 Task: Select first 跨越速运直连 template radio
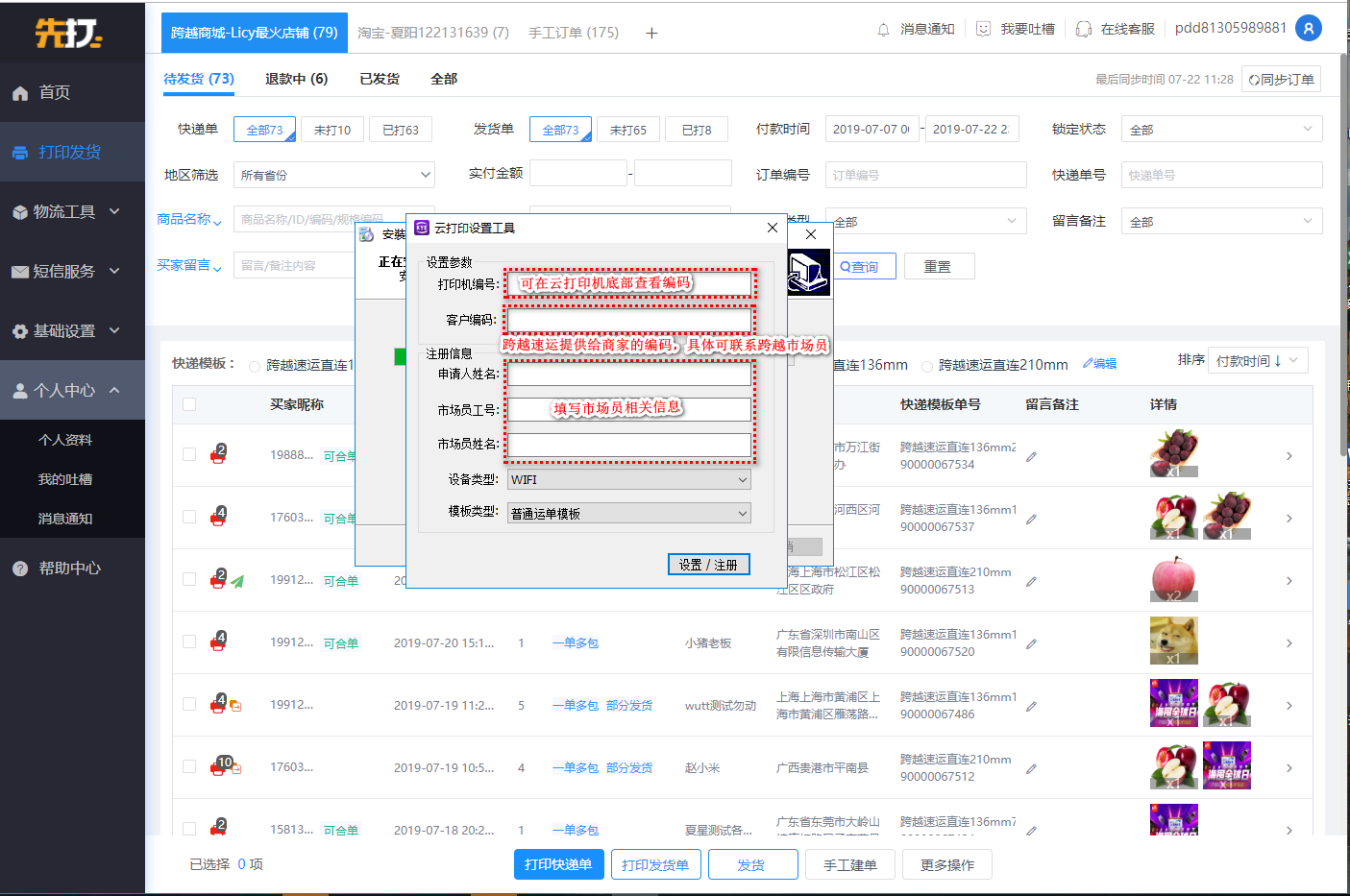[255, 366]
